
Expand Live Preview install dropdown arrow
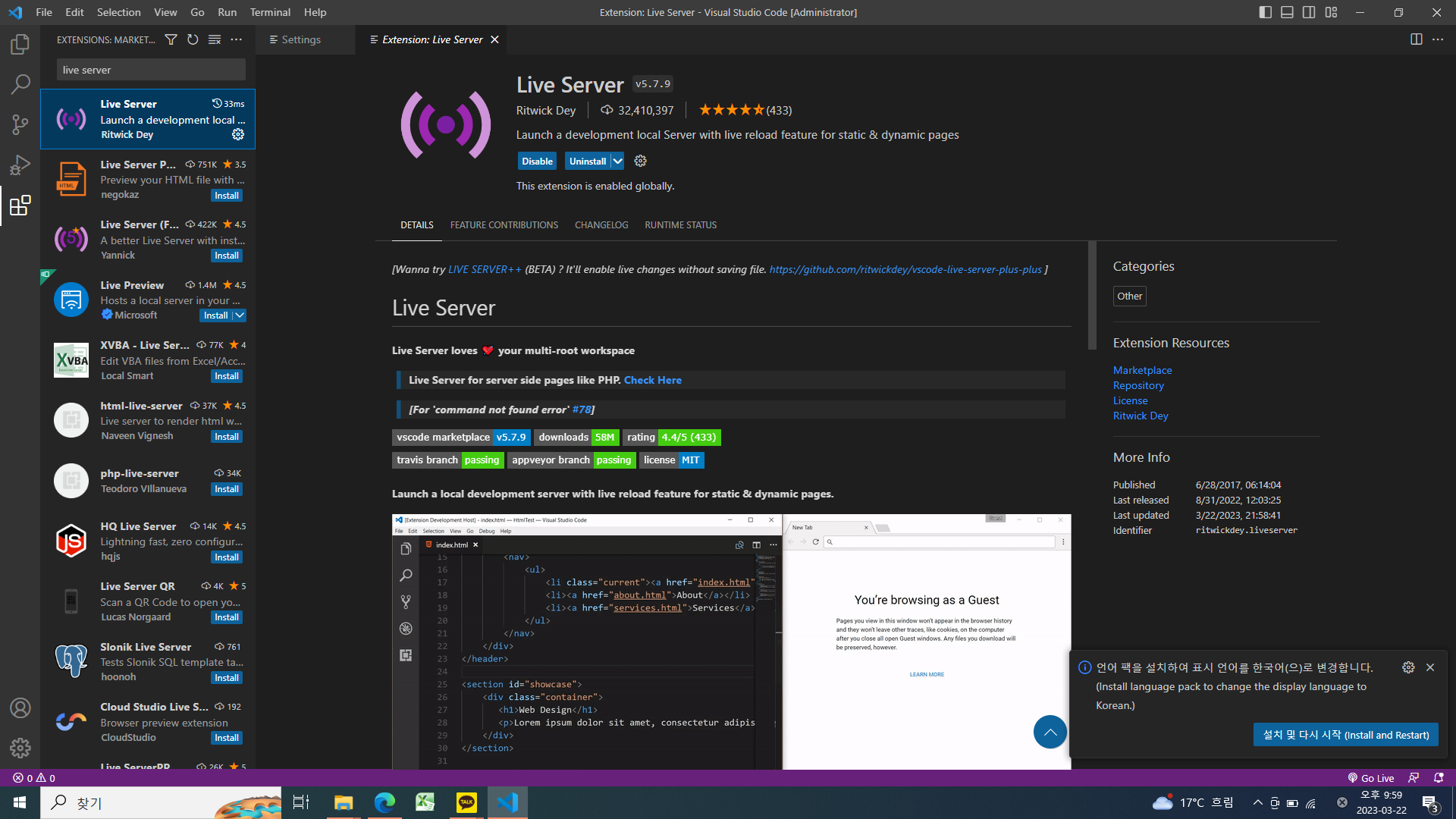pyautogui.click(x=240, y=315)
